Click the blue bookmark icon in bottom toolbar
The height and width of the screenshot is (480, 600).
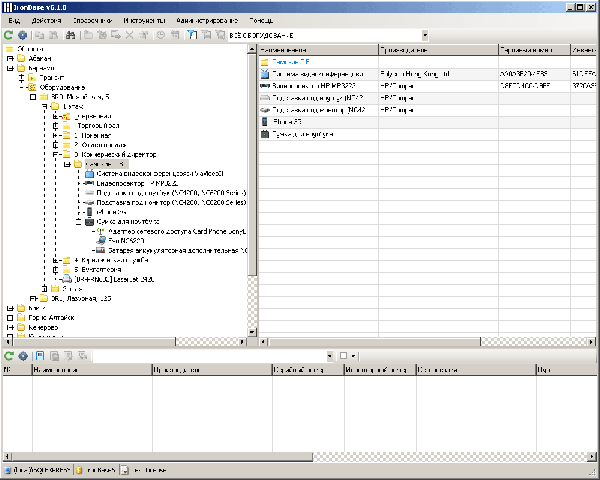39,355
